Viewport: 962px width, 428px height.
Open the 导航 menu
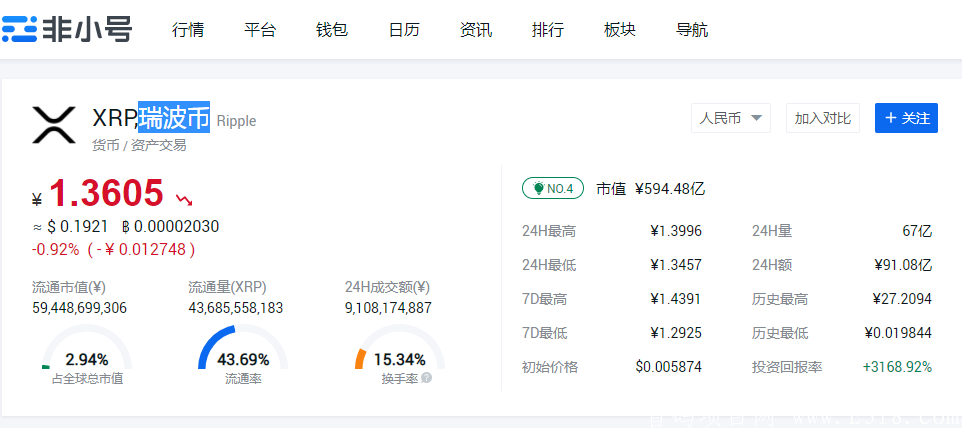[x=691, y=29]
